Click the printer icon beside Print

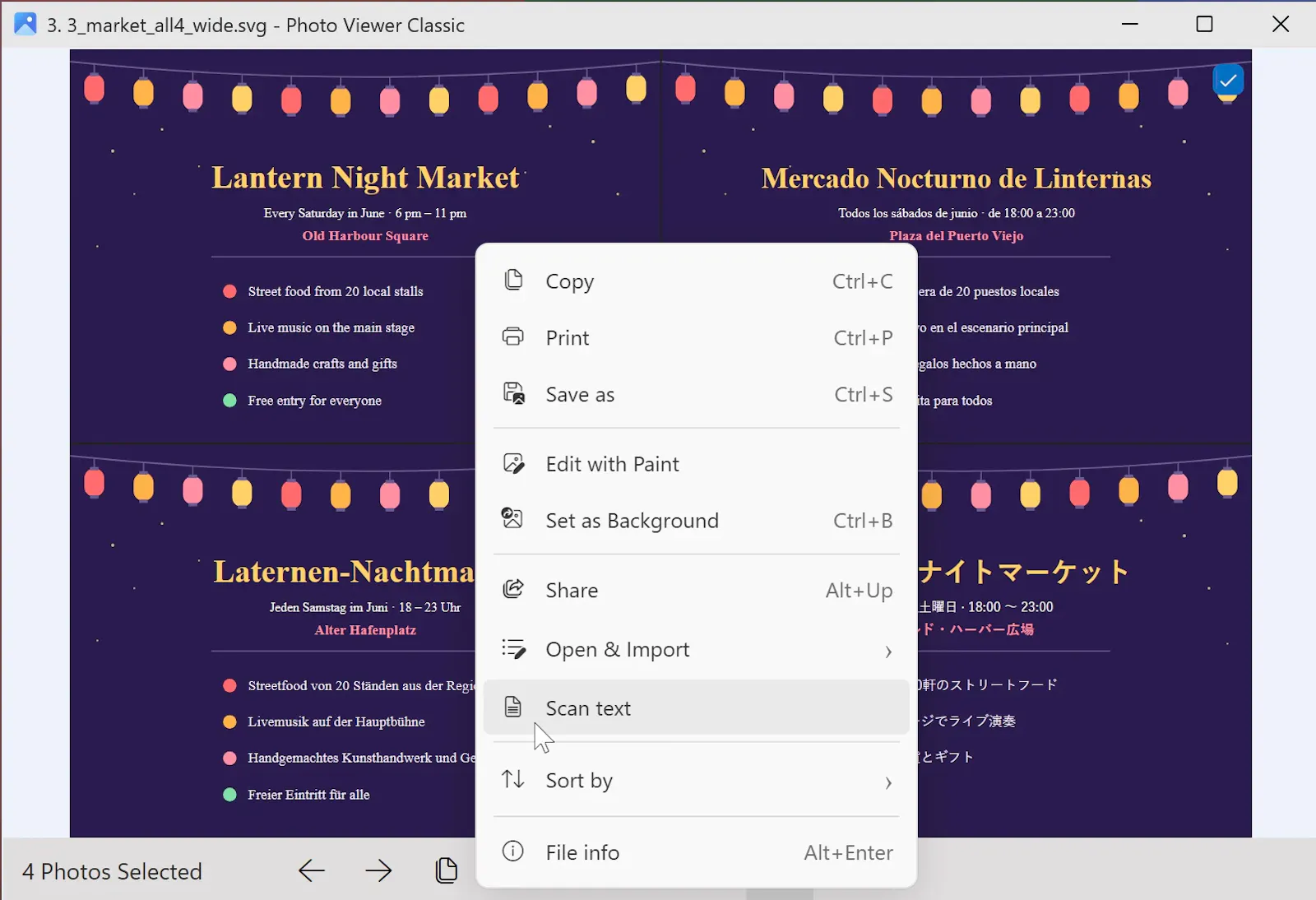click(513, 337)
